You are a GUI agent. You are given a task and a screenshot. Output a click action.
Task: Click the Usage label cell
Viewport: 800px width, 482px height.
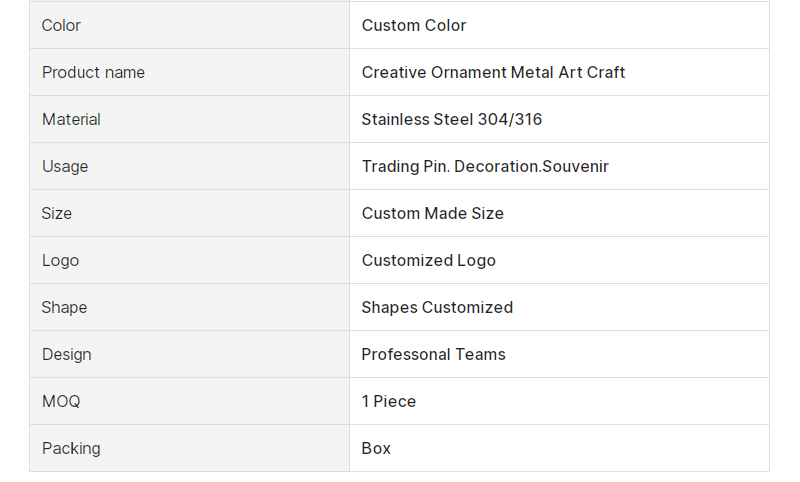coord(189,166)
